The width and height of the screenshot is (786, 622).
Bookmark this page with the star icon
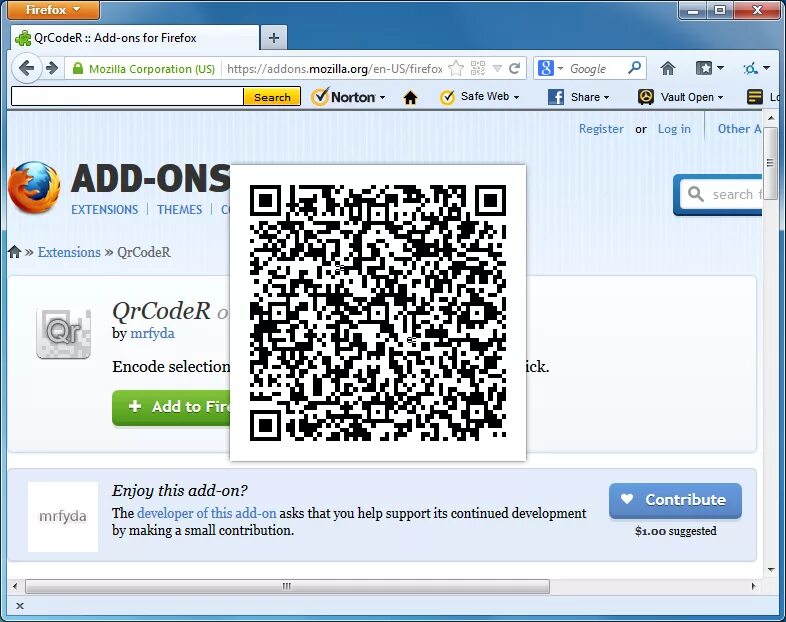coord(456,68)
